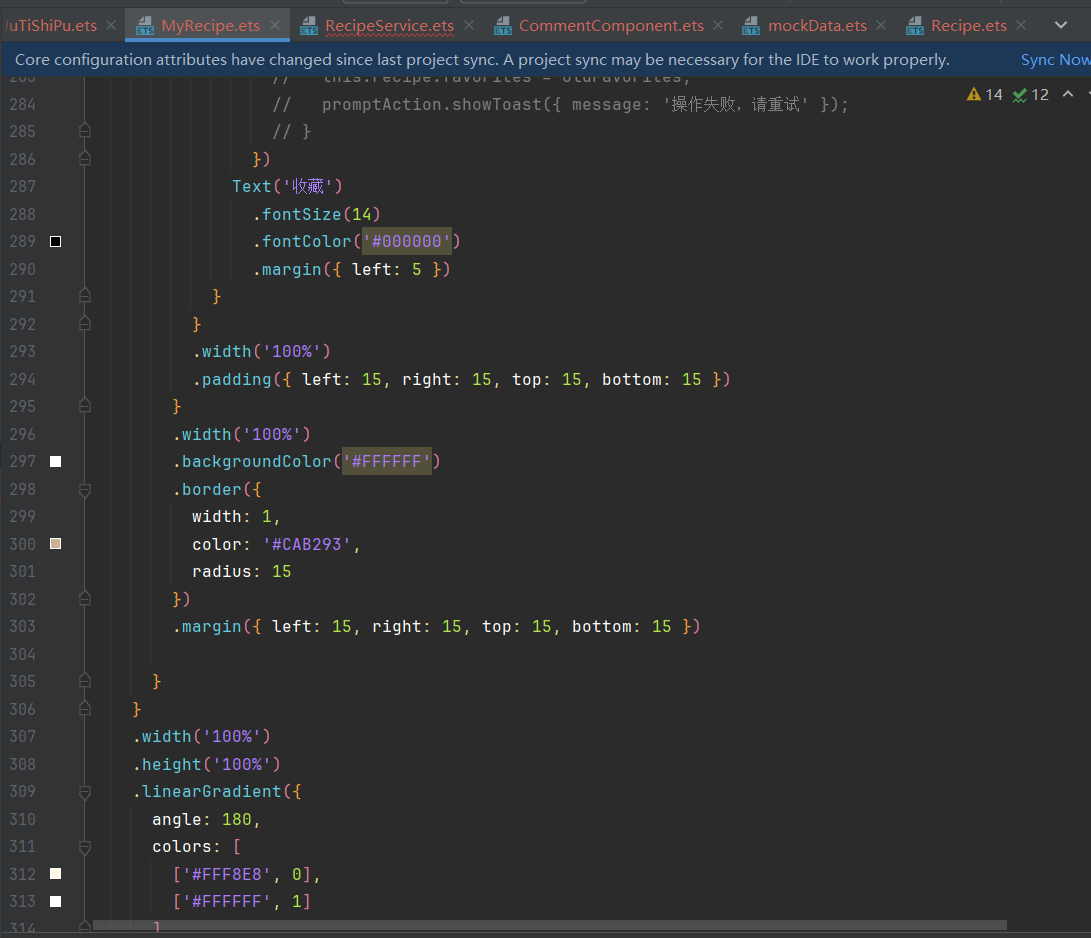Click the Recipe.ets file type icon
This screenshot has width=1091, height=938.
915,26
